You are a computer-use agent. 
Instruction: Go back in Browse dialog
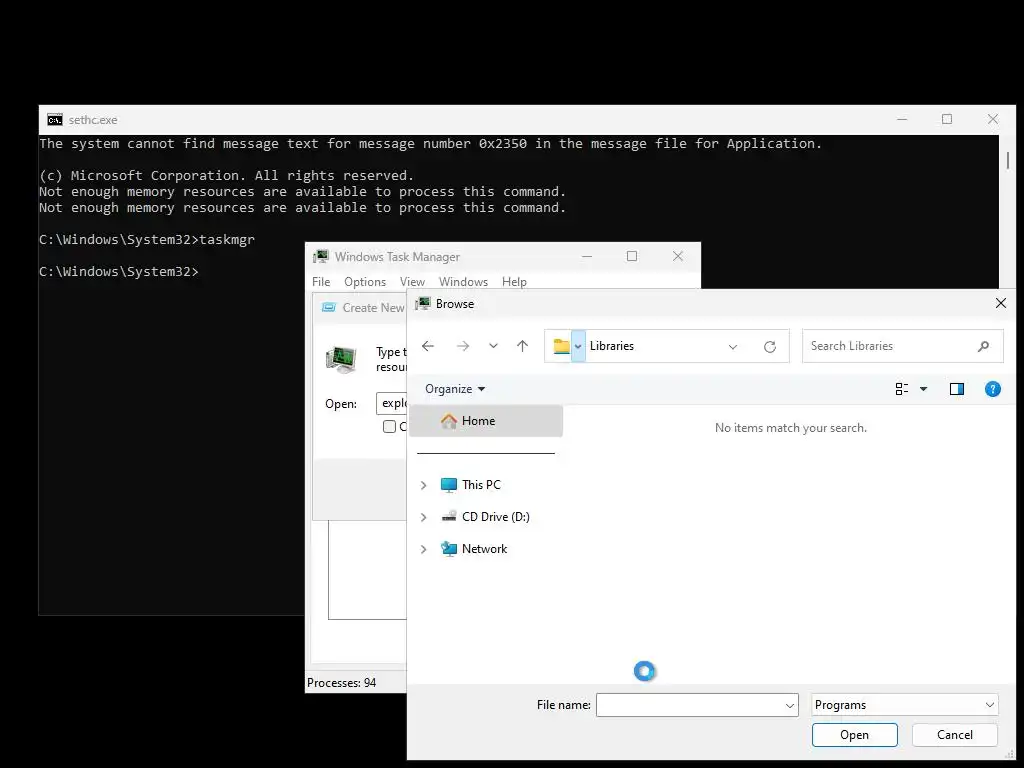(428, 346)
